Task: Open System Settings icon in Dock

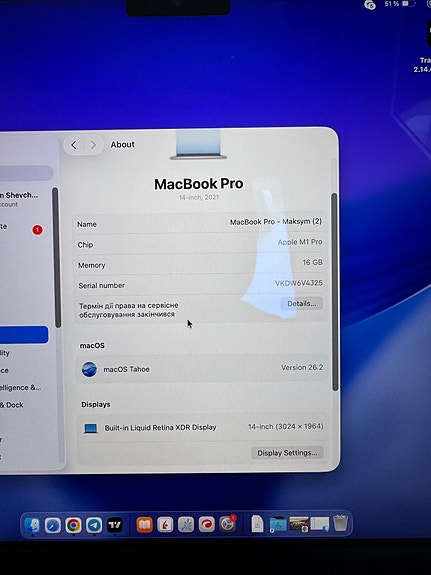Action: point(227,524)
